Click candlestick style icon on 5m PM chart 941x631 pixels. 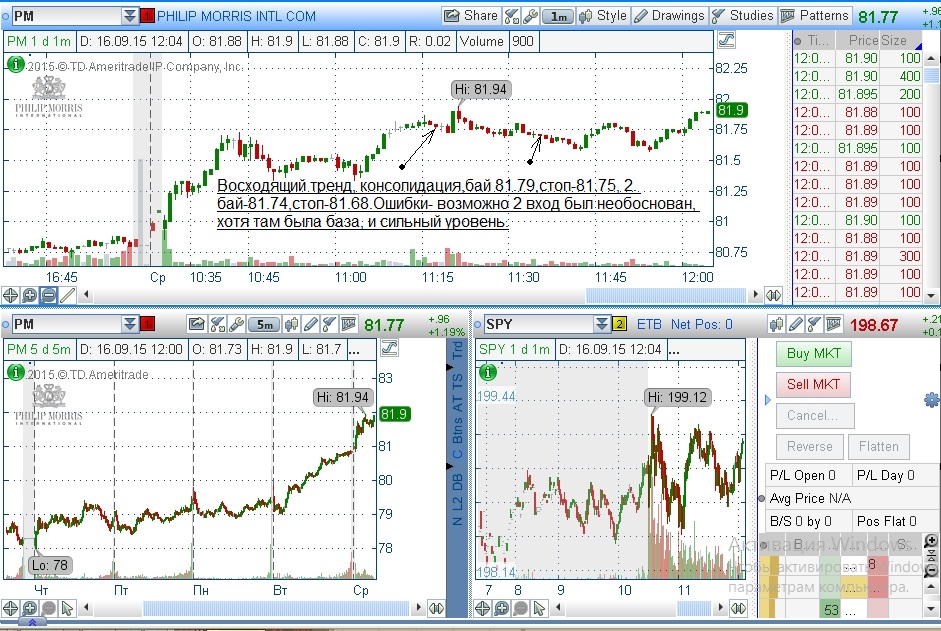pos(291,325)
